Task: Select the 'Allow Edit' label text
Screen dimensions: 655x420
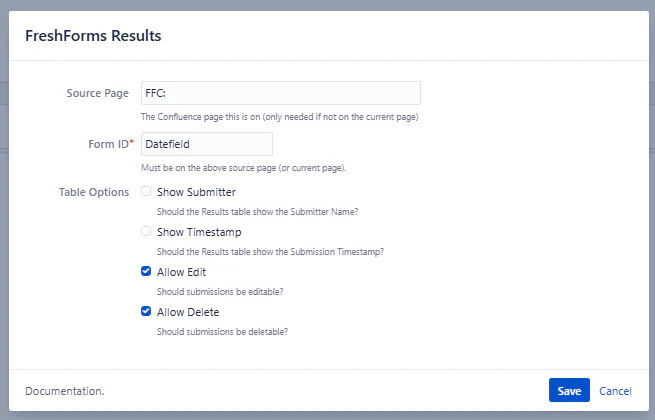Action: (x=181, y=272)
